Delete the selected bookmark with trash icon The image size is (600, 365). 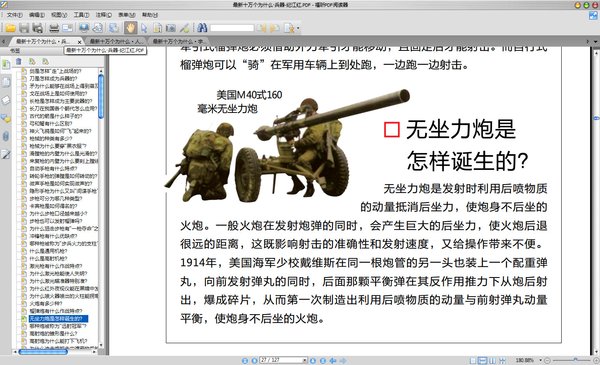pyautogui.click(x=19, y=62)
